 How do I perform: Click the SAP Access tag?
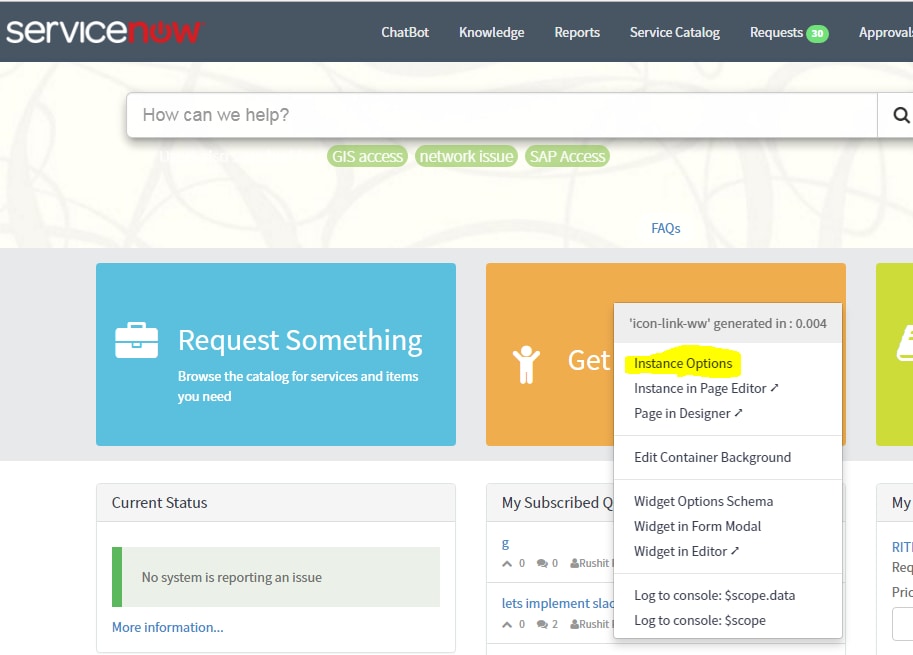point(567,156)
